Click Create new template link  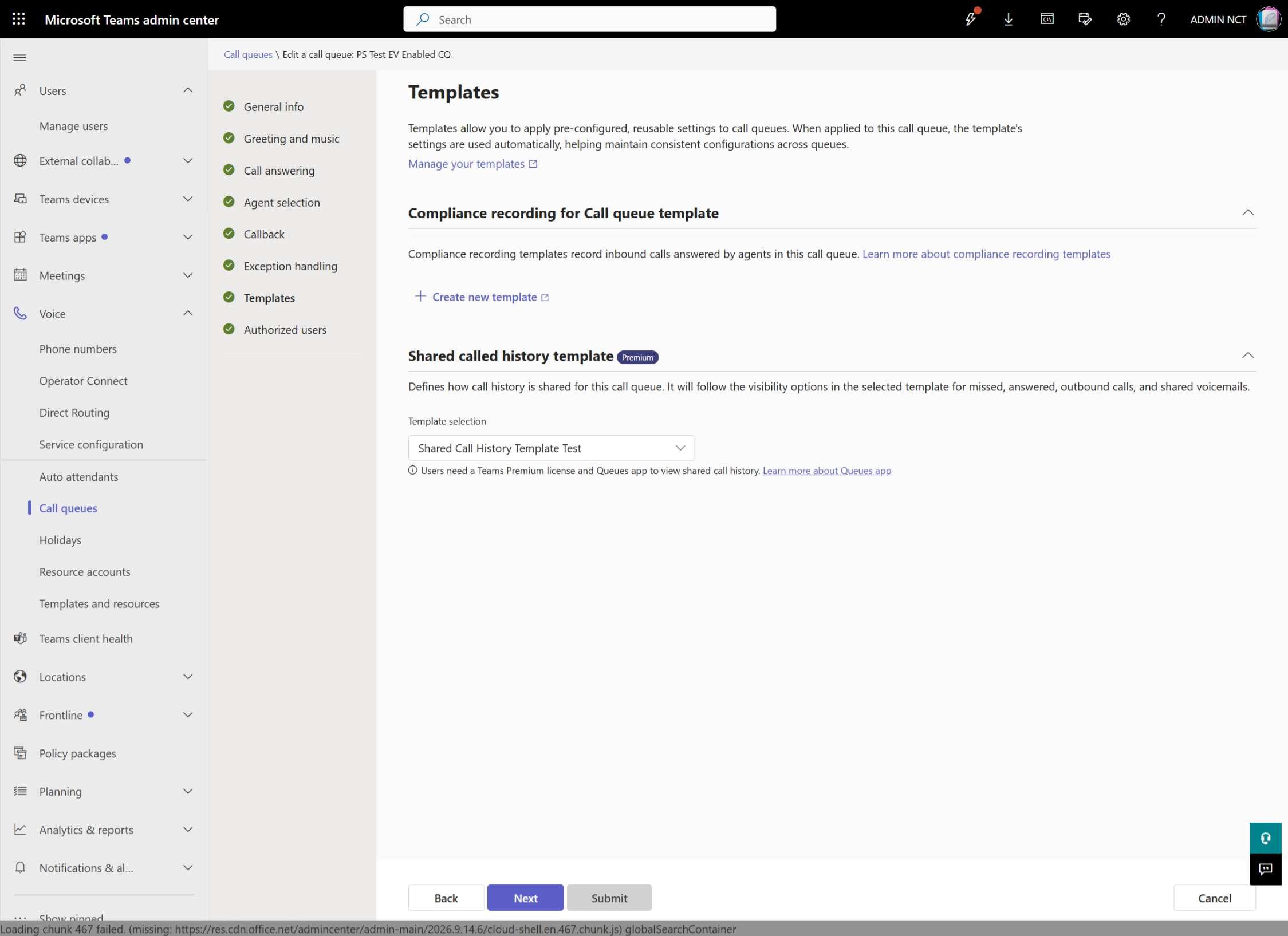(x=482, y=297)
